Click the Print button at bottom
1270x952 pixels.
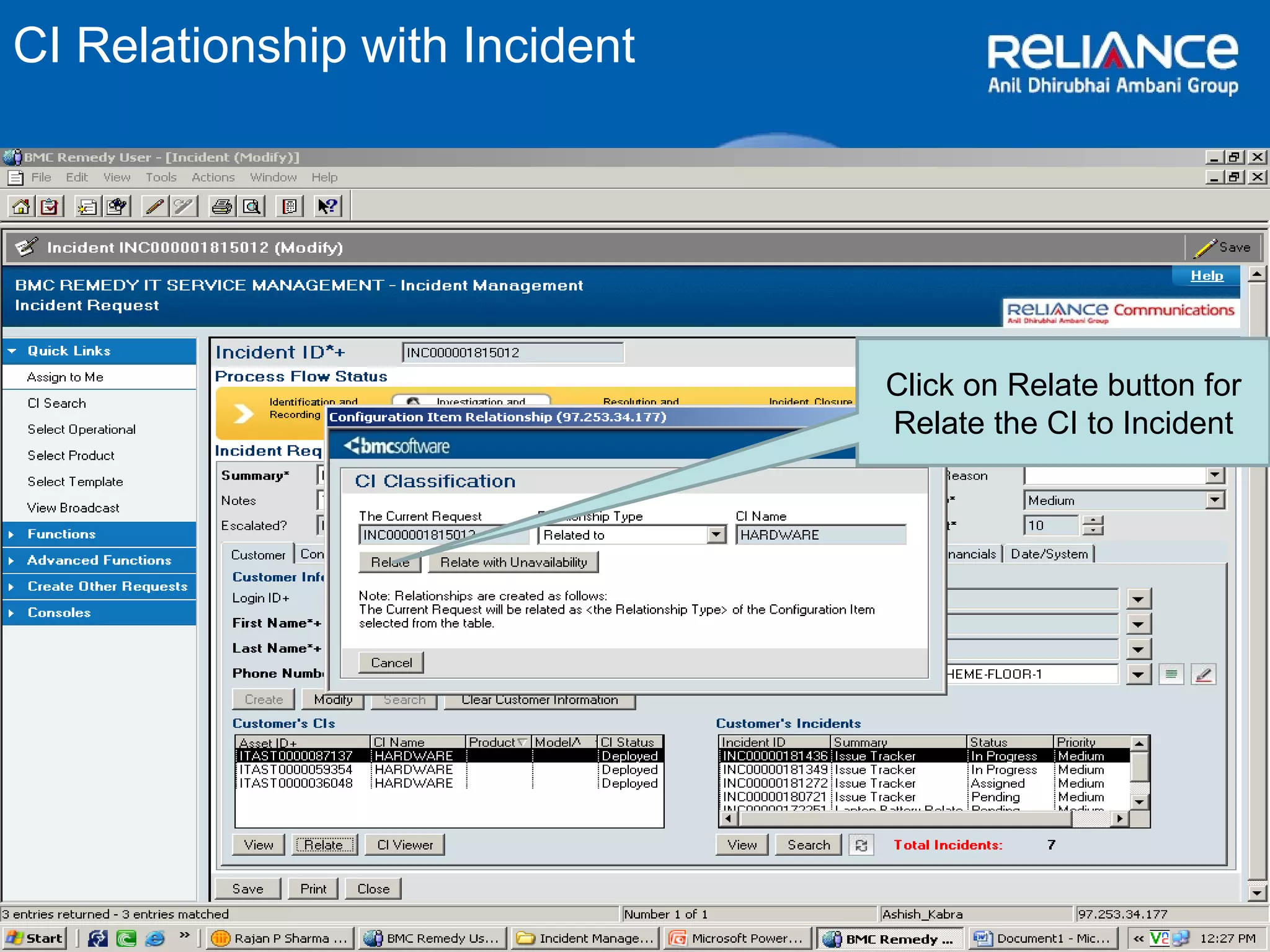[313, 888]
